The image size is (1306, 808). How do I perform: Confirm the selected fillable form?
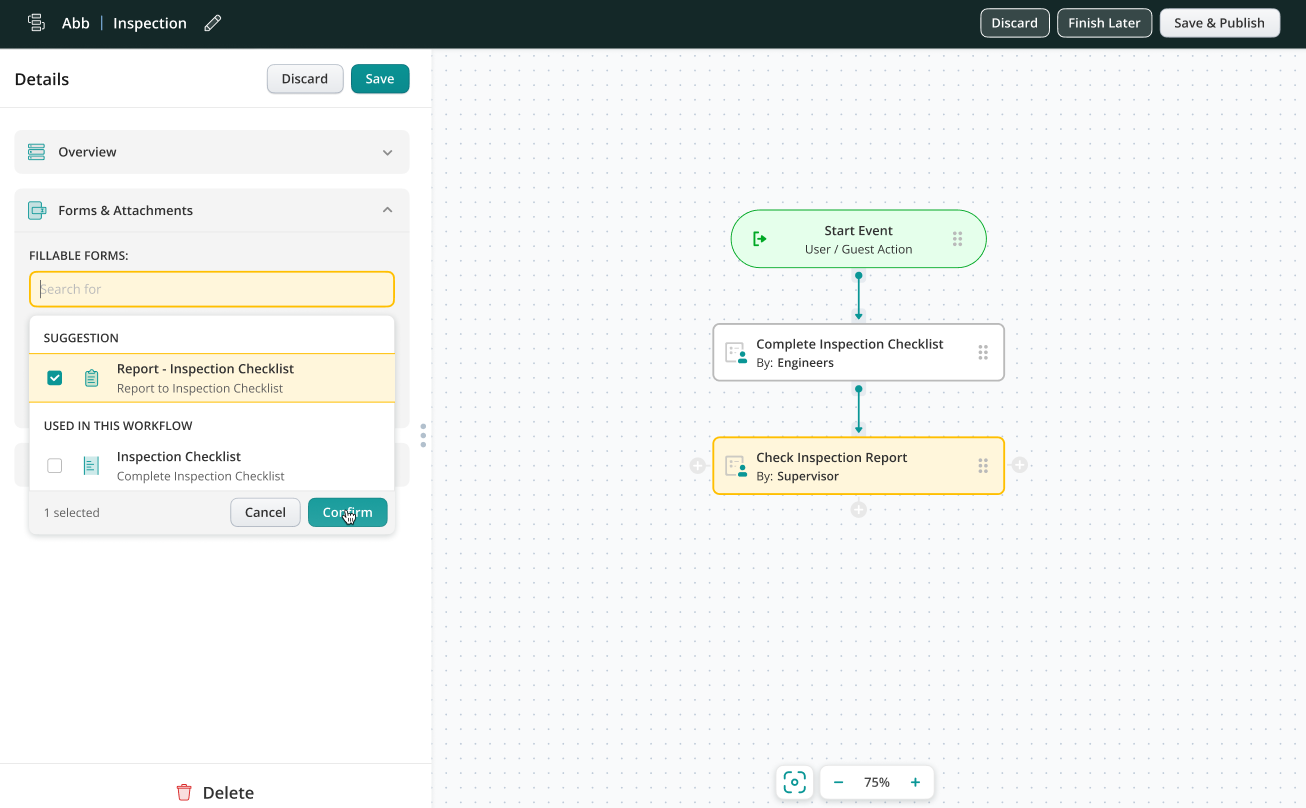click(x=347, y=512)
